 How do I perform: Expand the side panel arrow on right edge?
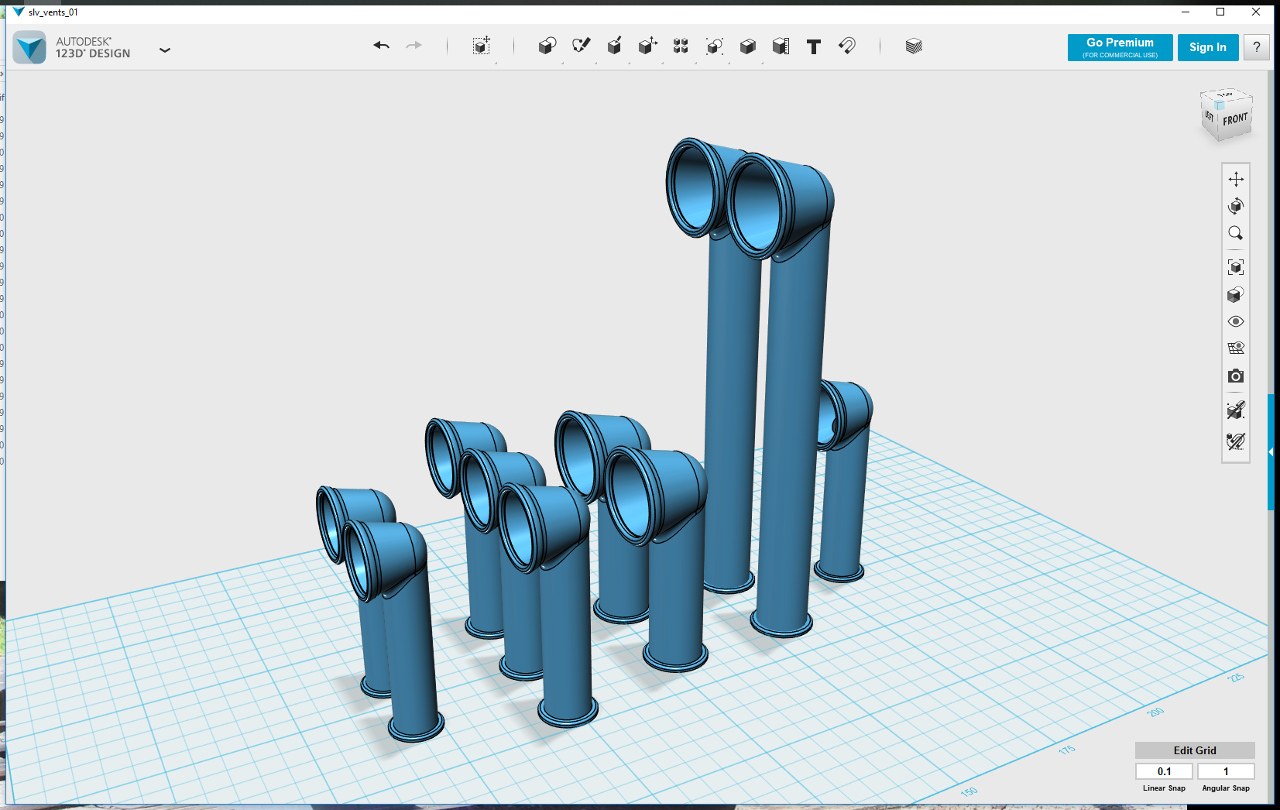(1272, 452)
